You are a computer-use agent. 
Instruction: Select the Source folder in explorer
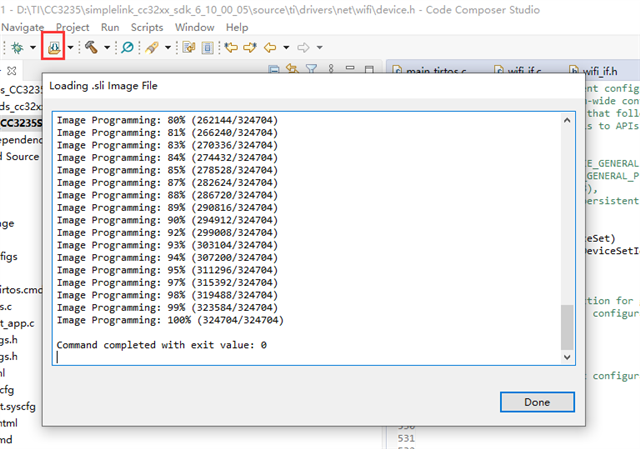[x=22, y=157]
